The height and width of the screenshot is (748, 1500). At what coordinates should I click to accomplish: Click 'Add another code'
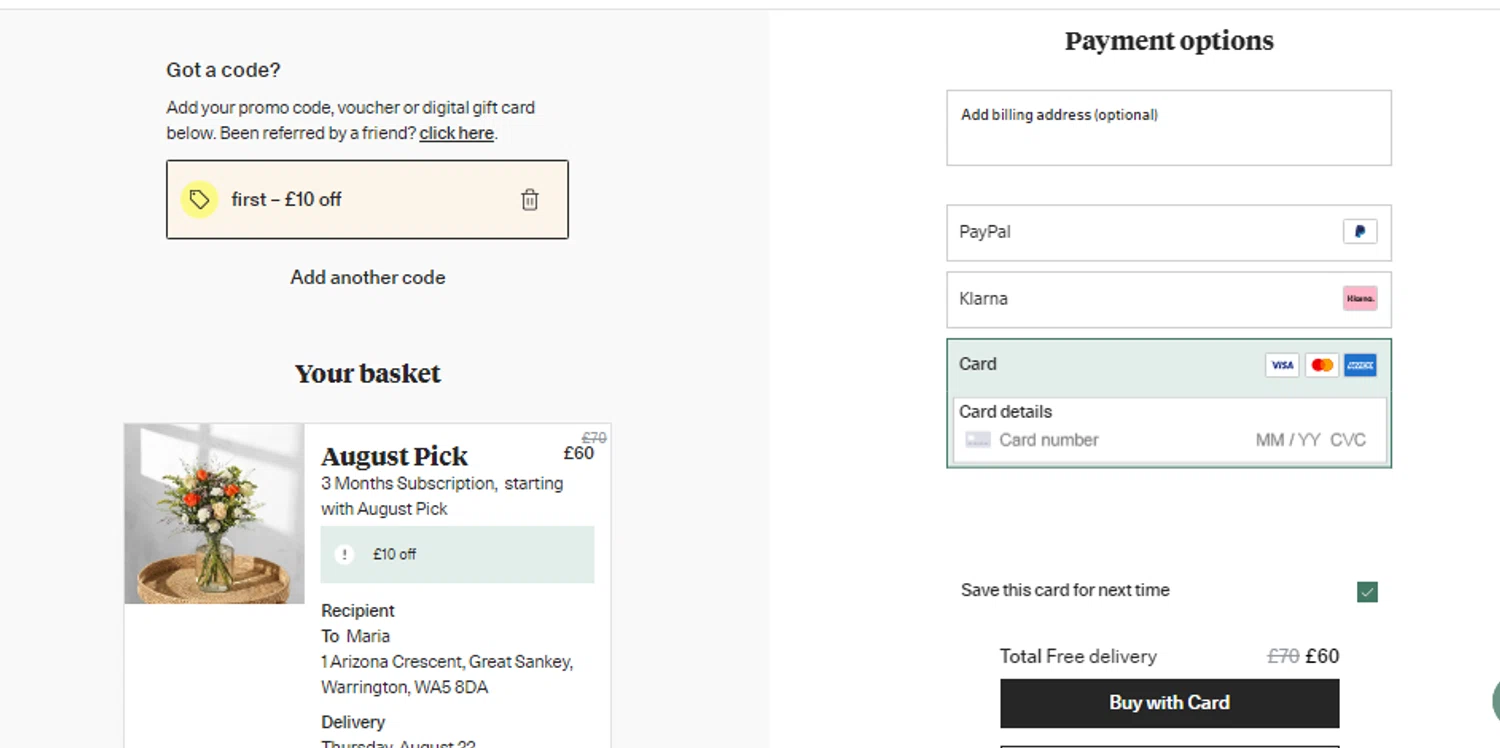pyautogui.click(x=367, y=277)
